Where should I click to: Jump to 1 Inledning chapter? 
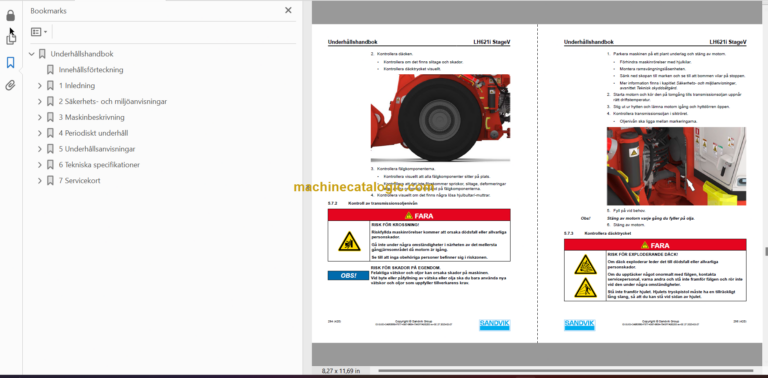point(77,86)
